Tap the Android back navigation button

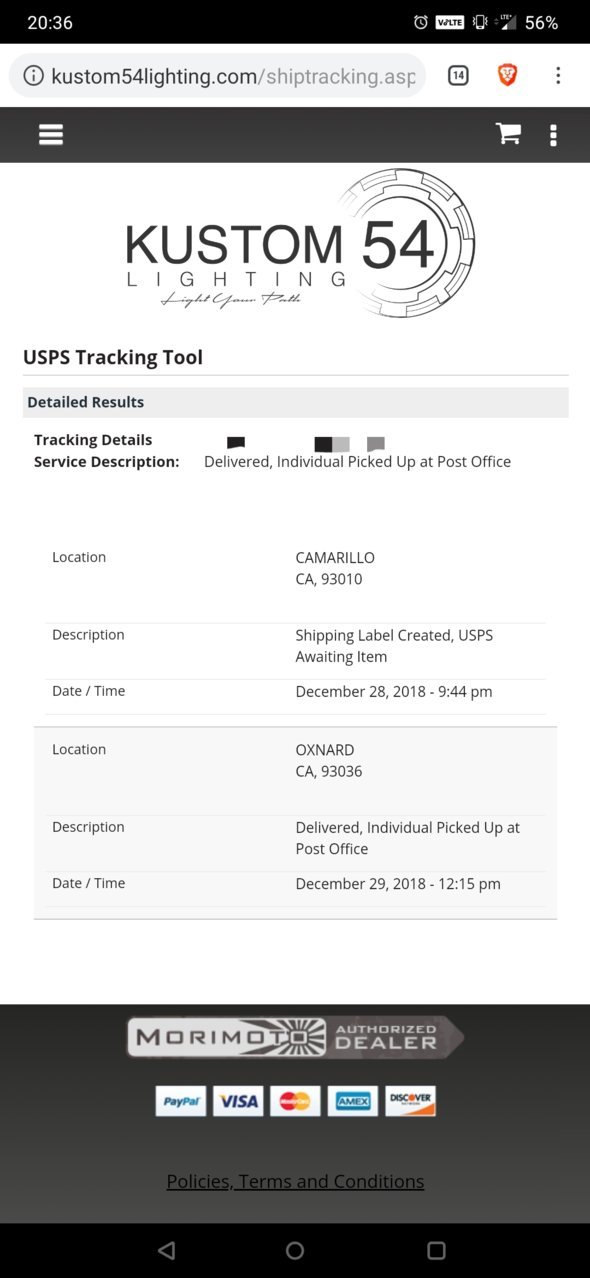click(x=167, y=1250)
